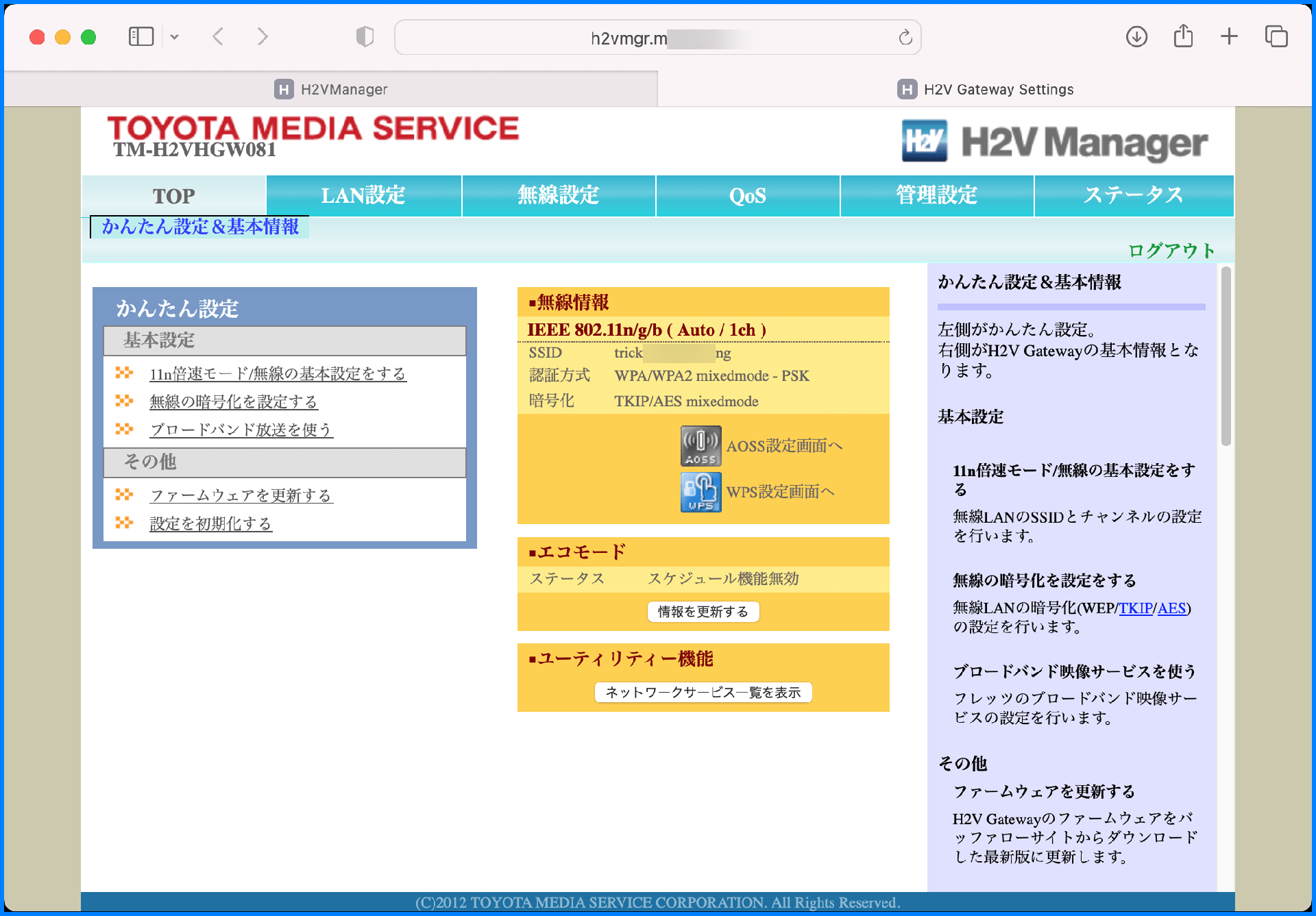Open the QoS navigation tab

click(x=748, y=196)
